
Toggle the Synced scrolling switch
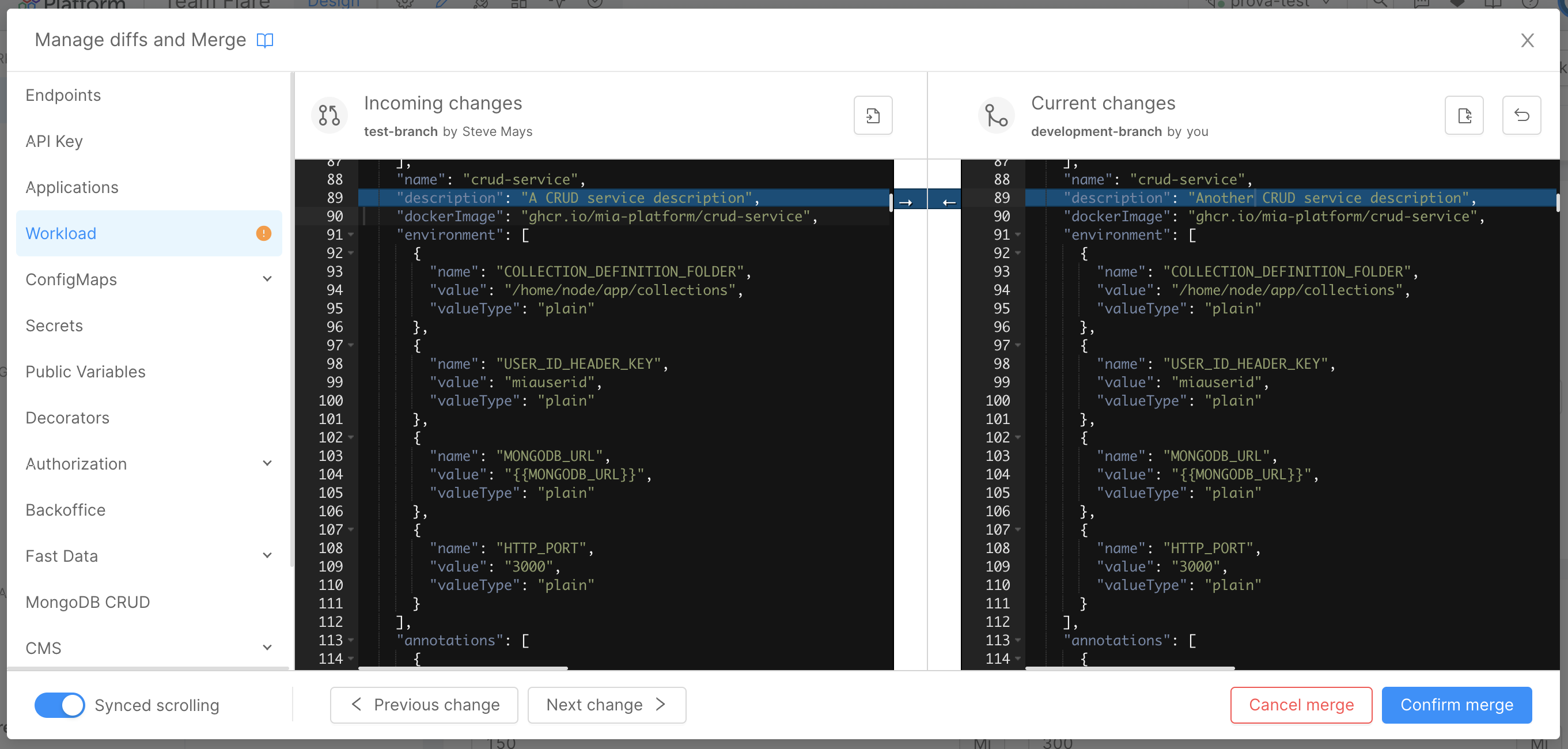point(59,705)
